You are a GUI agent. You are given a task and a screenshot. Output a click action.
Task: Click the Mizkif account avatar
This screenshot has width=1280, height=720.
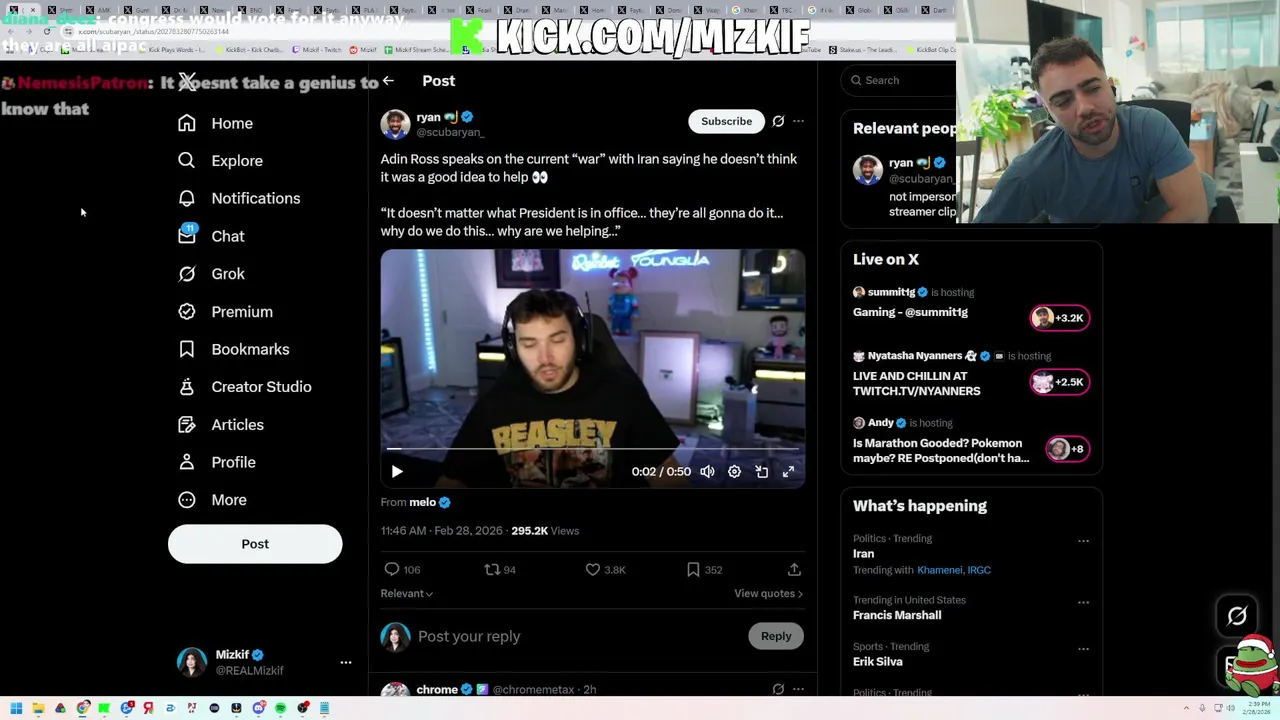coord(192,662)
